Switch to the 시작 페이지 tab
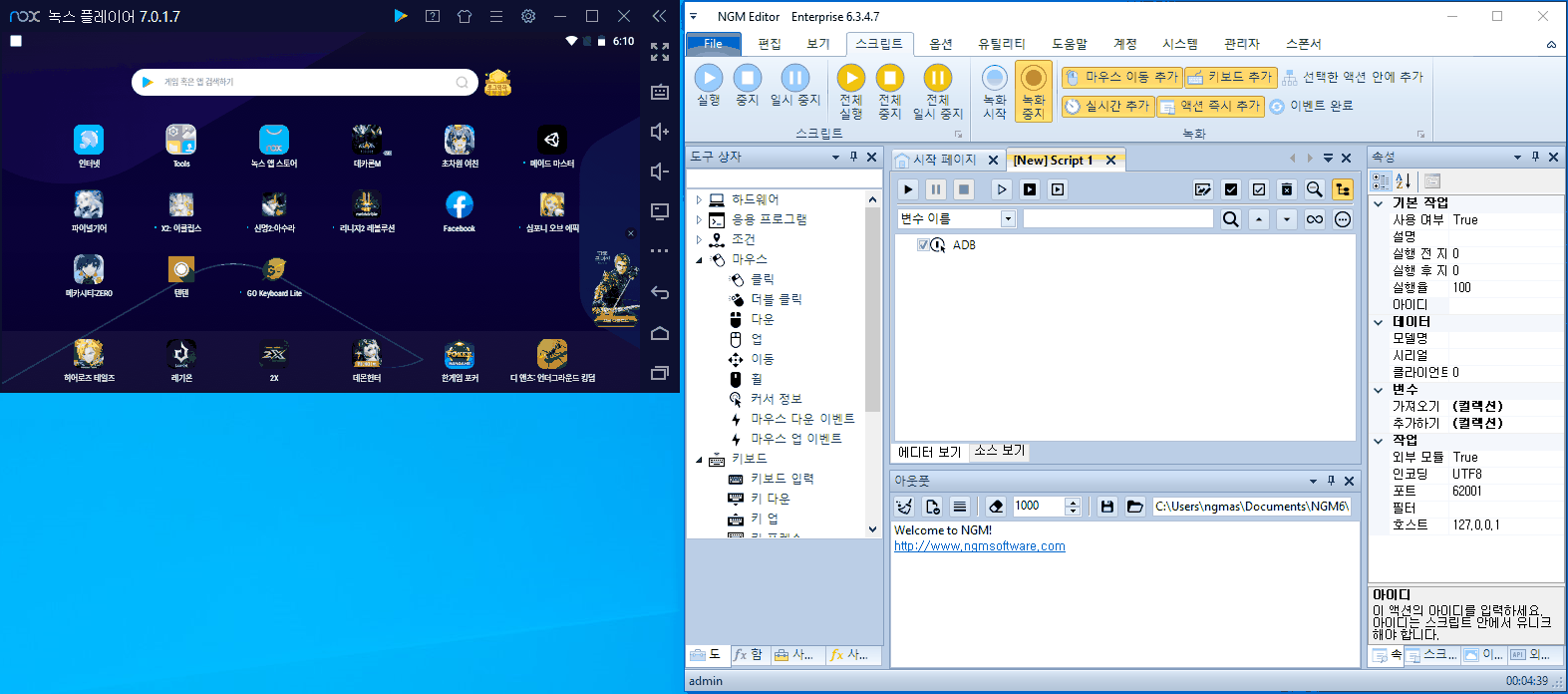Image resolution: width=1568 pixels, height=694 pixels. (x=945, y=160)
